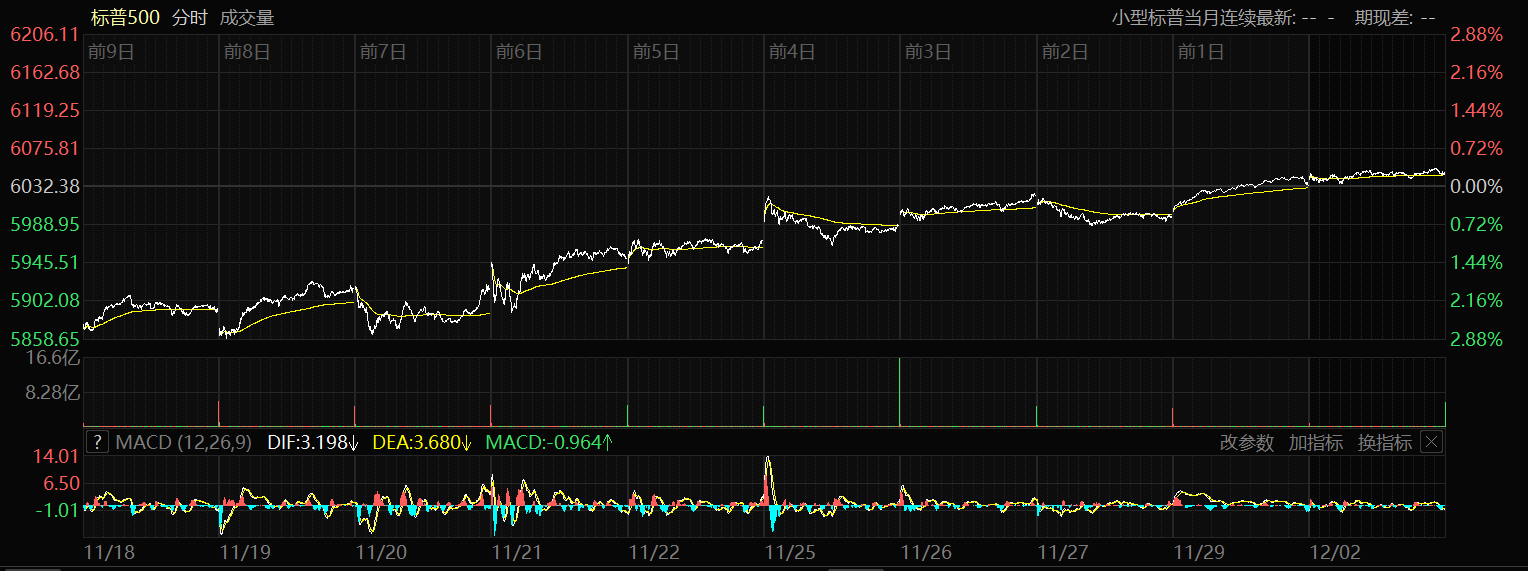Click the 期现差 label
Viewport: 1528px width, 571px height.
pos(1384,17)
